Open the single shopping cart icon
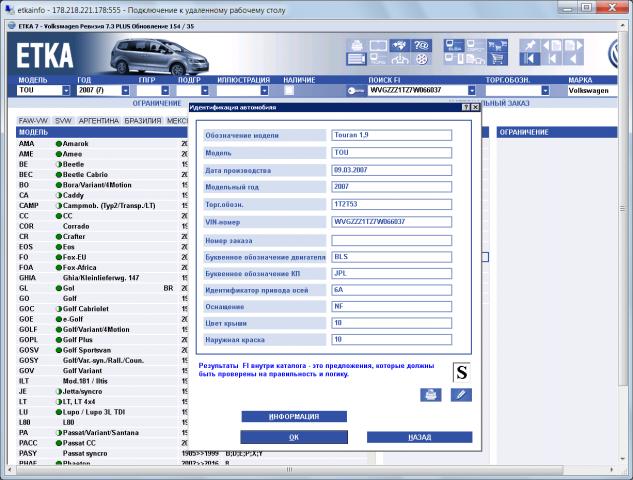Viewport: 633px width, 480px height. tap(497, 59)
